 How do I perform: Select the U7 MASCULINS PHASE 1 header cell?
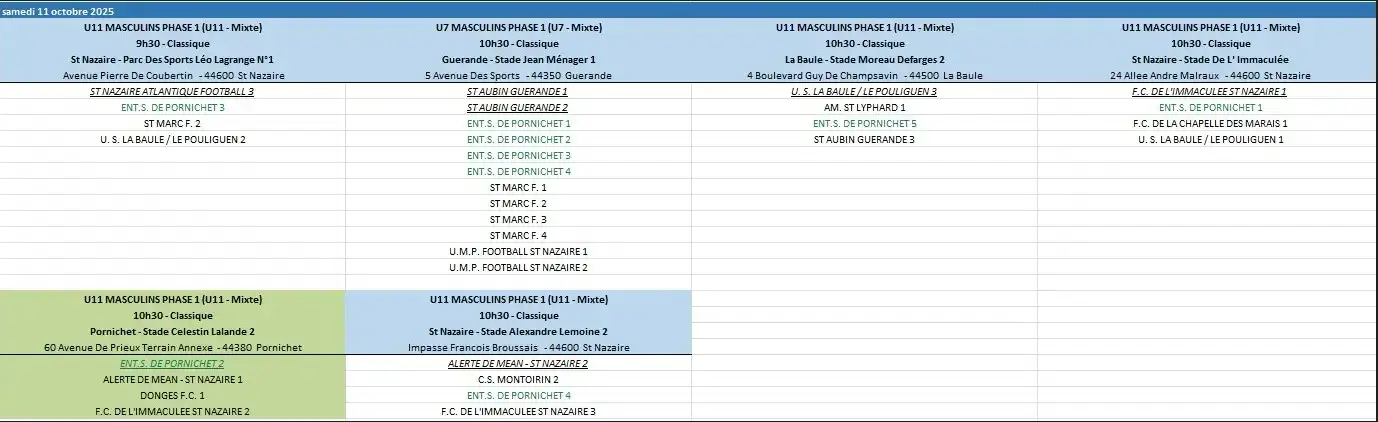[518, 28]
